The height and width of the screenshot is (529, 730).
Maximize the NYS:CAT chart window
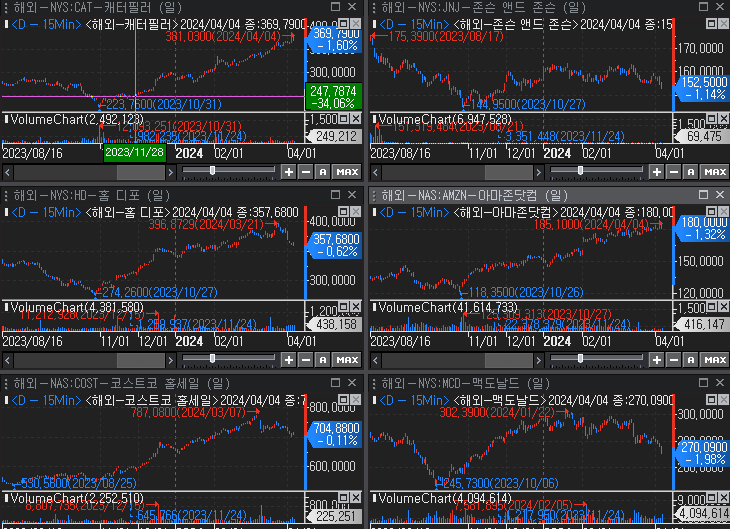point(335,7)
